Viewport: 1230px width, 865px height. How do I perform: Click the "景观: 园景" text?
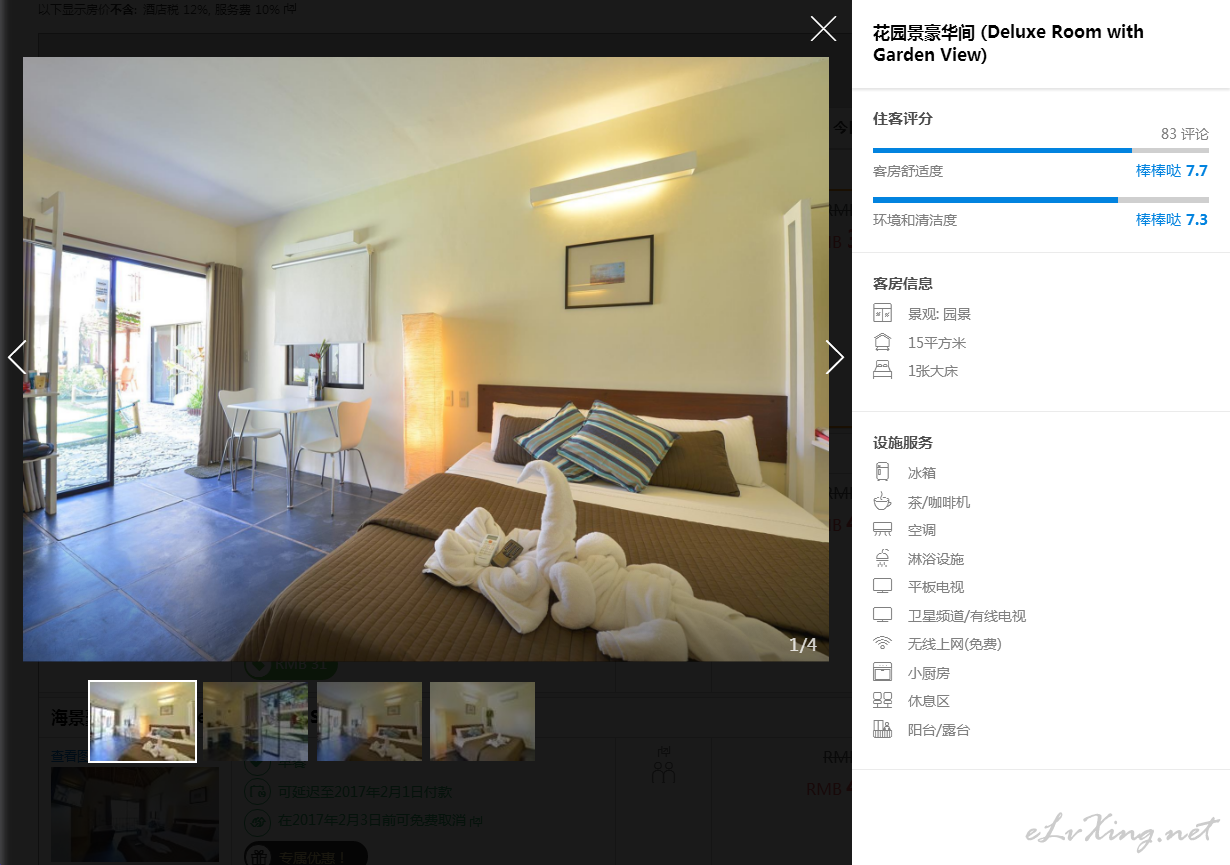tap(940, 314)
